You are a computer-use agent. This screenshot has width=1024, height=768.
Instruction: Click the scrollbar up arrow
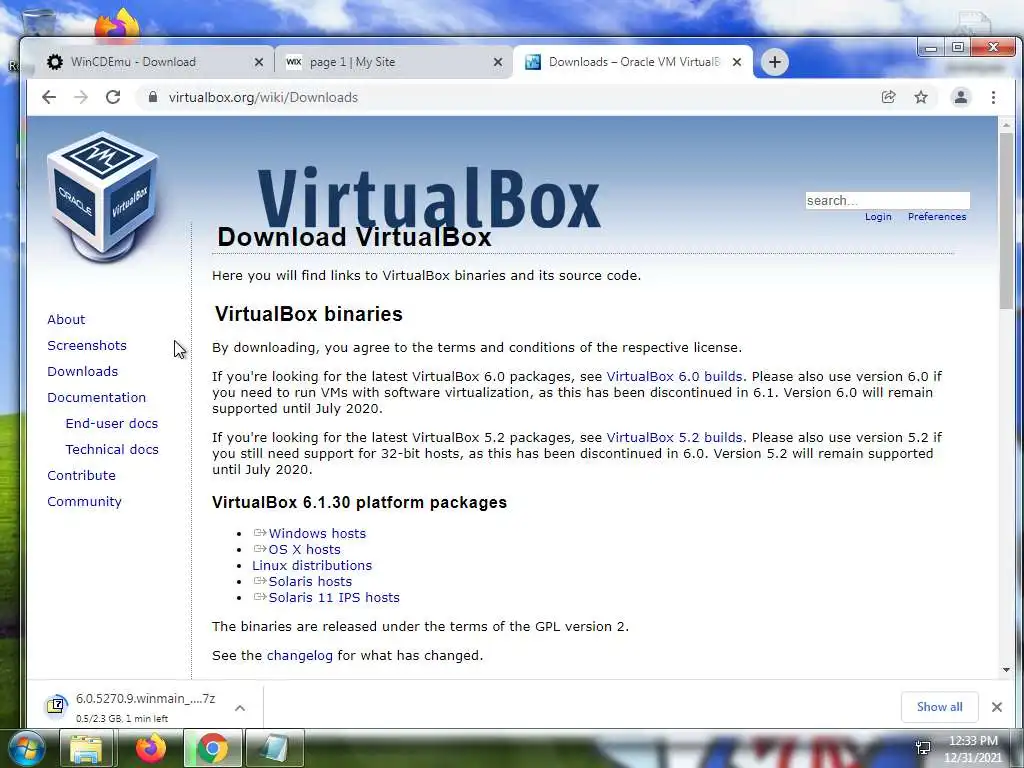click(x=1006, y=124)
